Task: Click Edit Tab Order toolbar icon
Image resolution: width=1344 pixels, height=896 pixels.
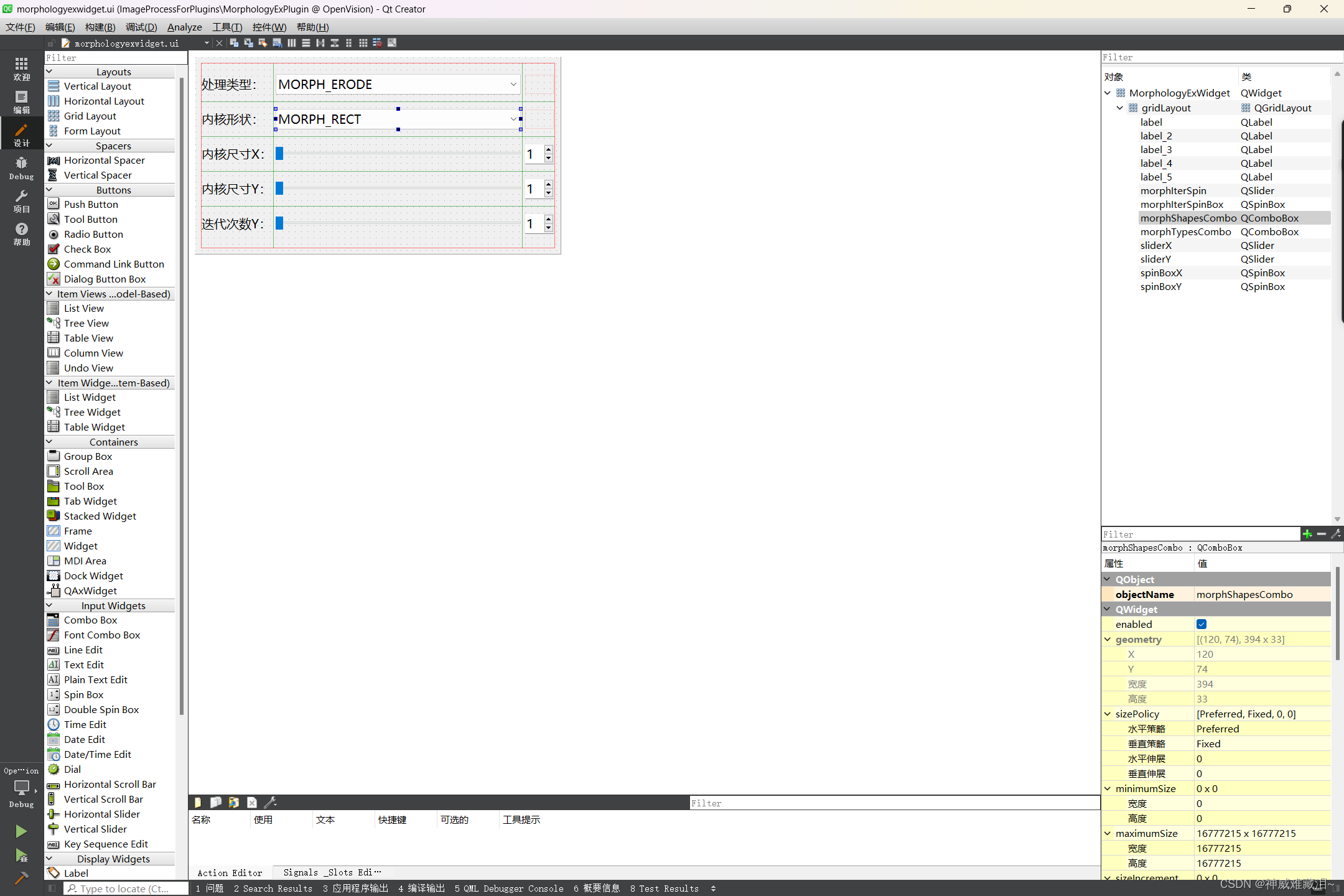Action: pos(277,43)
